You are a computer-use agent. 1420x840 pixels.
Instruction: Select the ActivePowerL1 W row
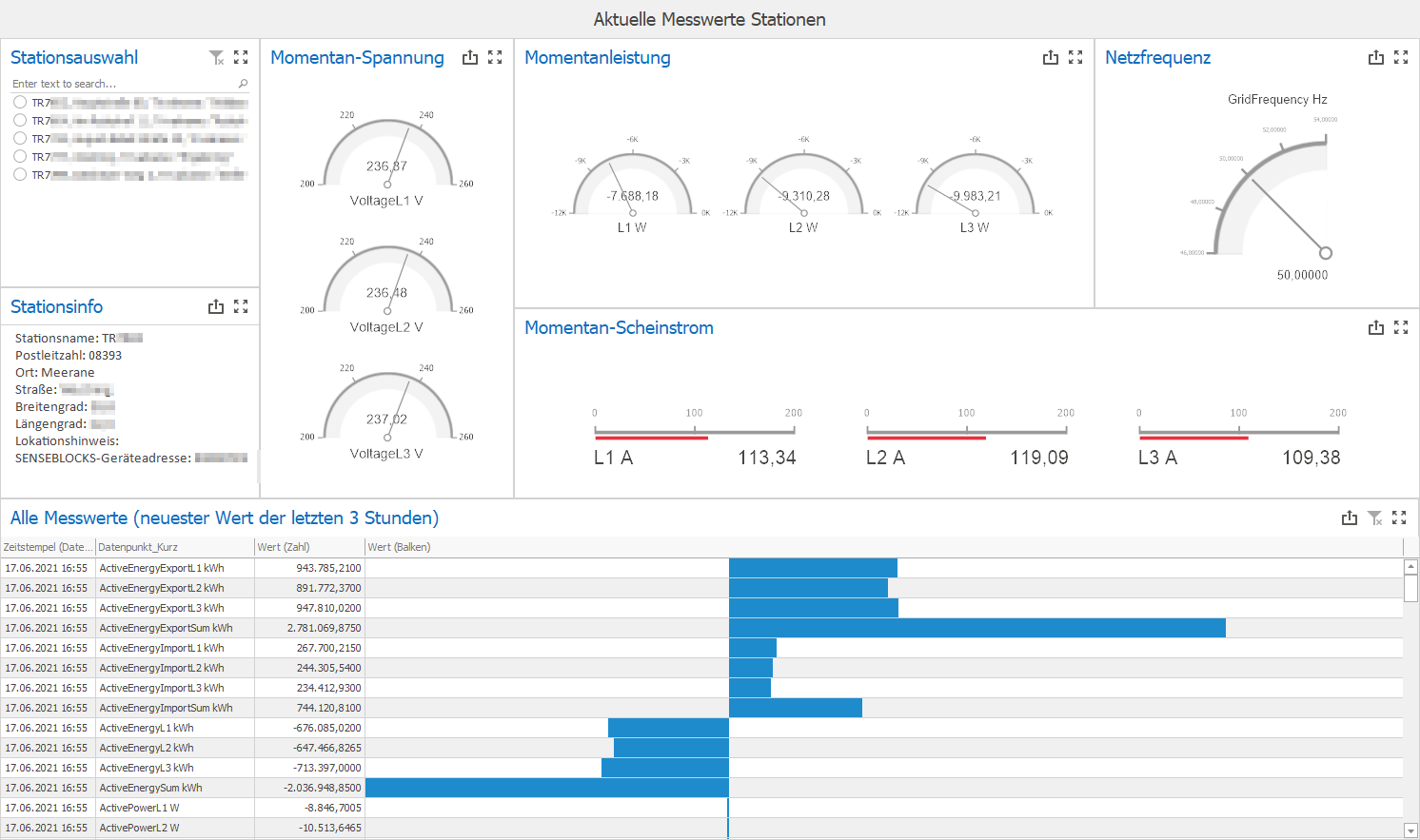(701, 808)
